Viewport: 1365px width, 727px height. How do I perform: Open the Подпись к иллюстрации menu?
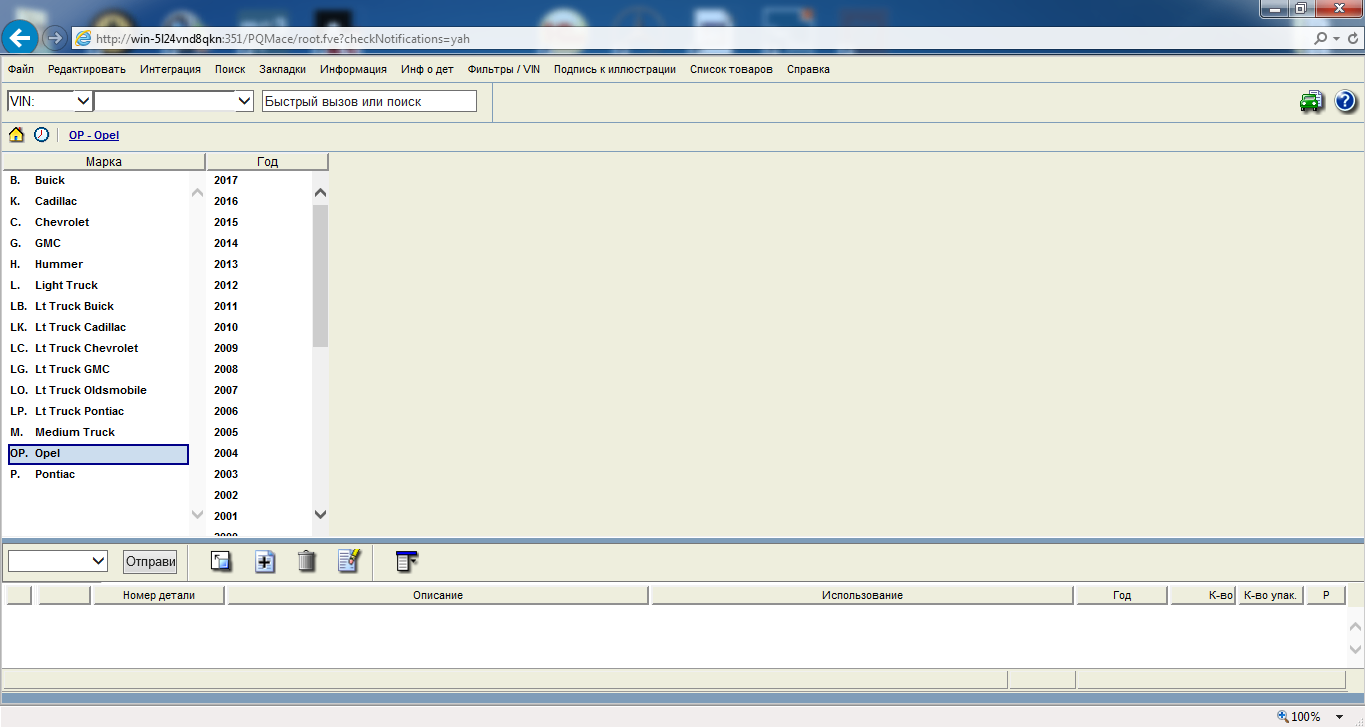point(615,69)
